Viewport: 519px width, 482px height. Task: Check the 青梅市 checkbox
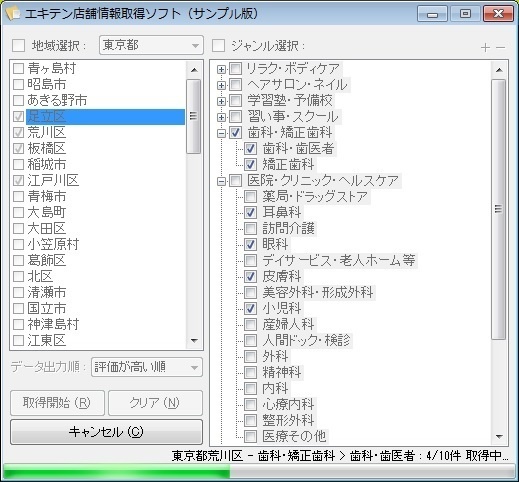18,196
